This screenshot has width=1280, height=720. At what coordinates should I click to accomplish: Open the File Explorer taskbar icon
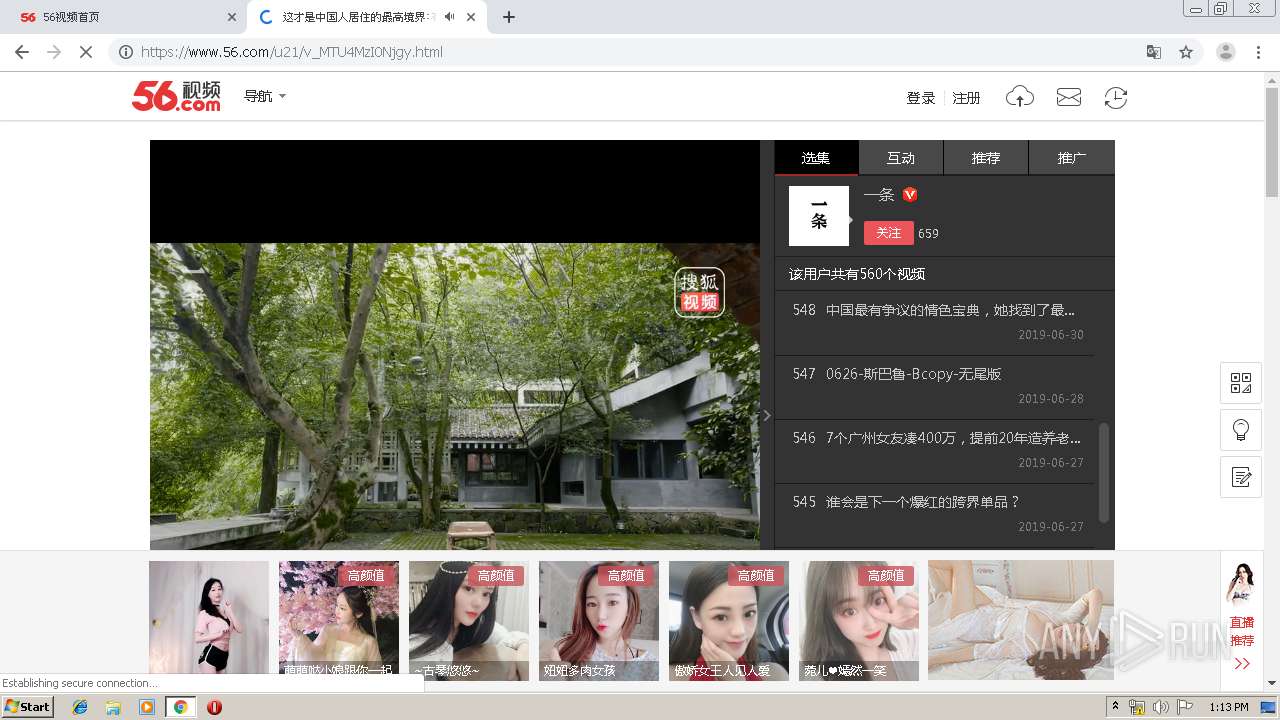coord(113,707)
